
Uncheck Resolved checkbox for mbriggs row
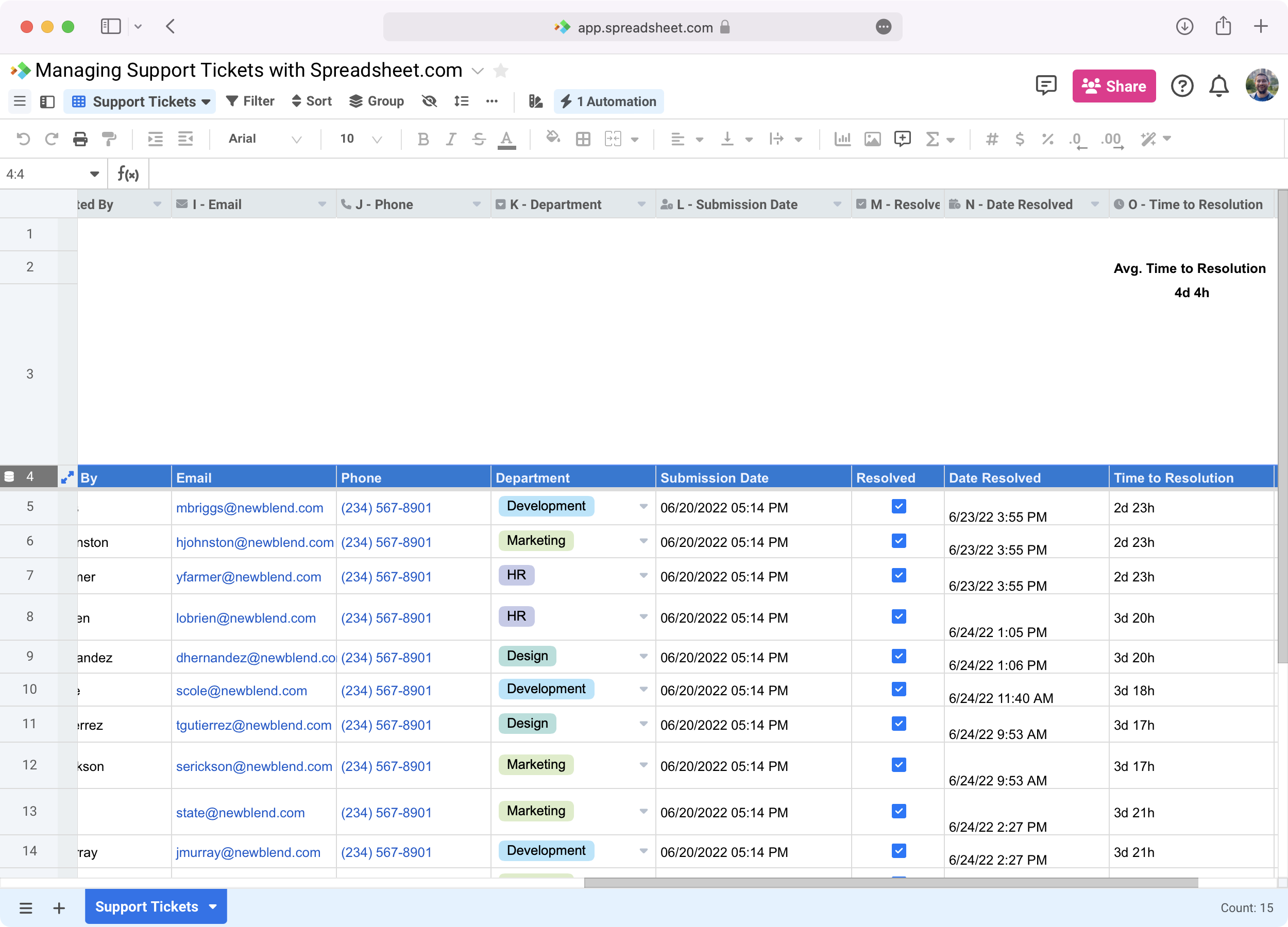point(899,506)
